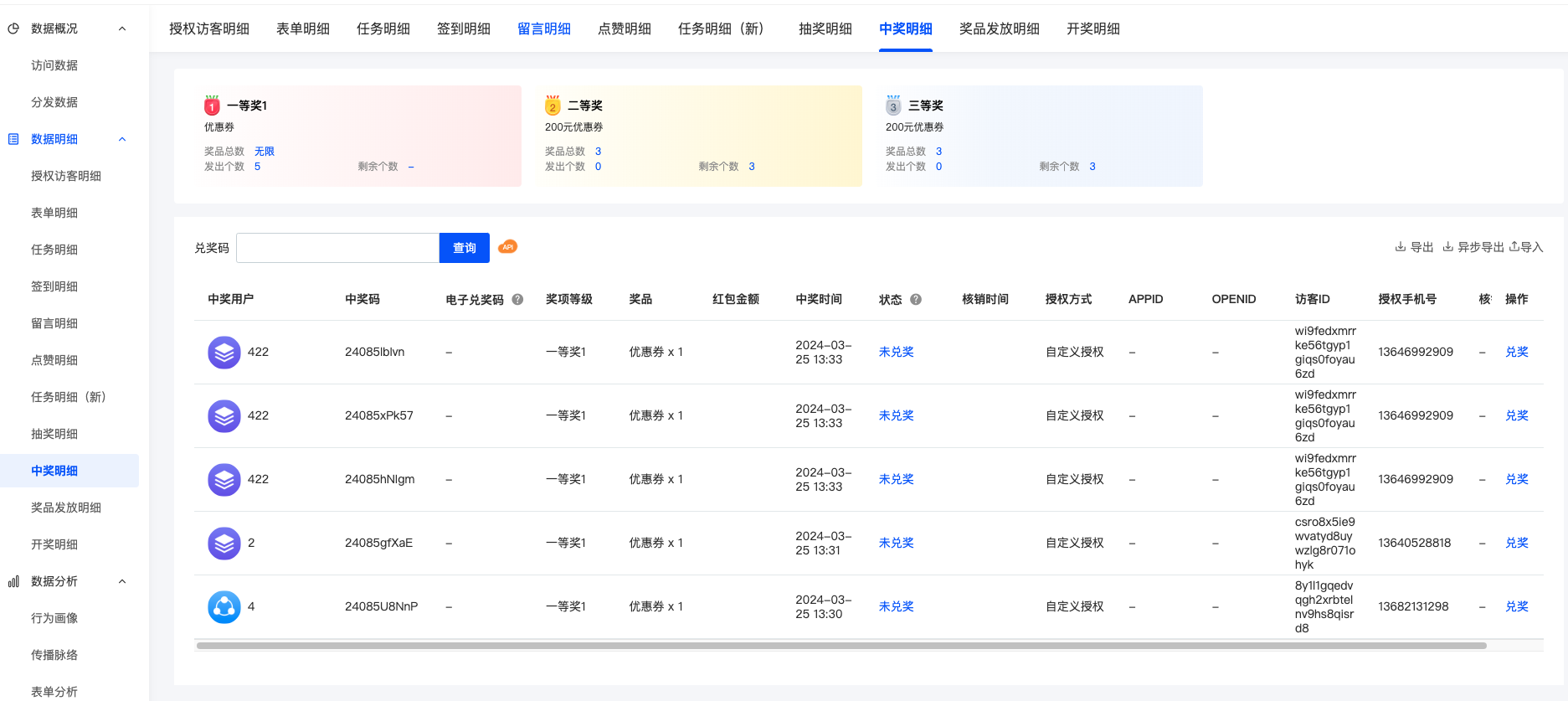Viewport: 1568px width, 701px height.
Task: Click the 数据明细 list icon in sidebar
Action: tap(13, 139)
